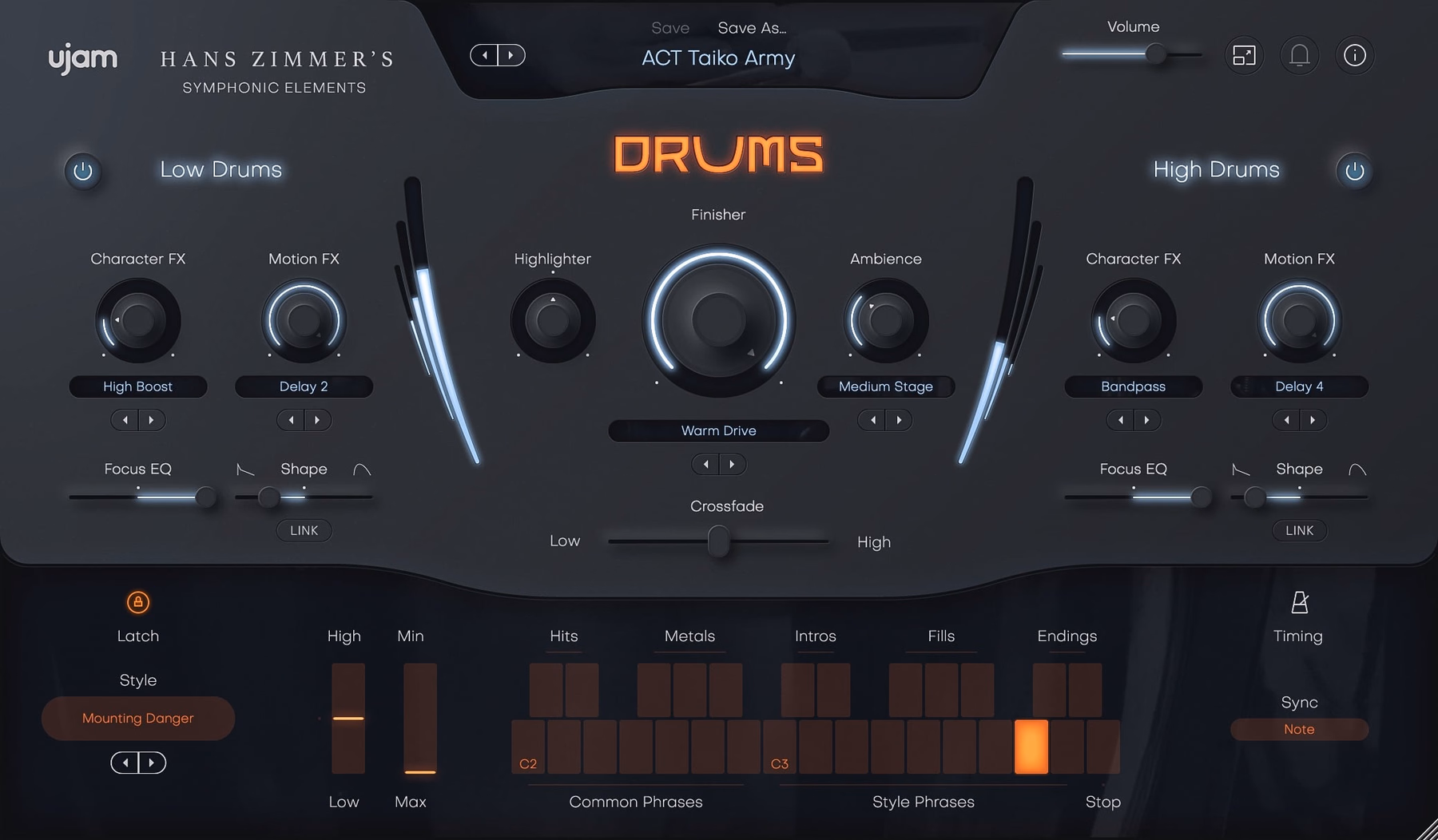Click the Crossfade slider handle

tap(718, 541)
